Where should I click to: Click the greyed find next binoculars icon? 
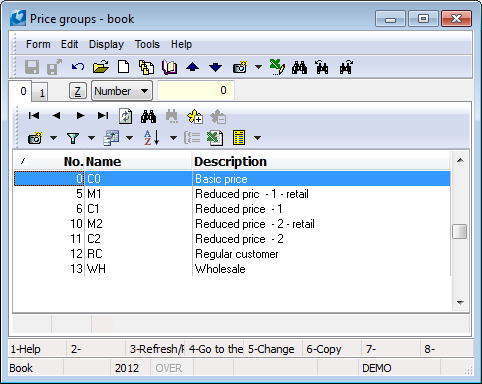(x=171, y=116)
